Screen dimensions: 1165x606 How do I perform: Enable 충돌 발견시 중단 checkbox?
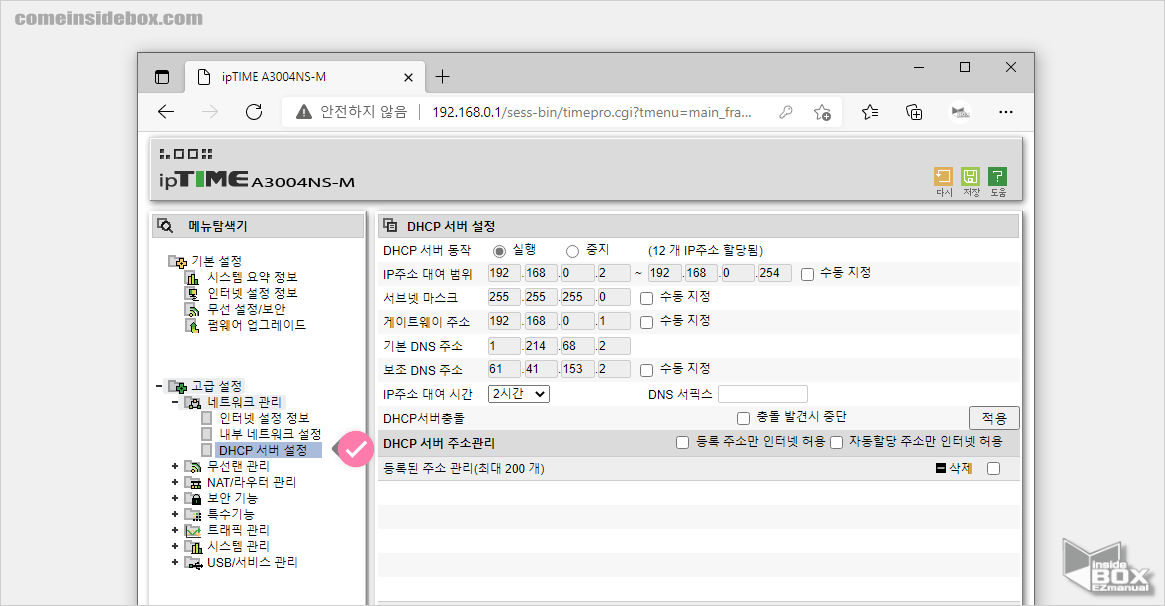point(743,419)
